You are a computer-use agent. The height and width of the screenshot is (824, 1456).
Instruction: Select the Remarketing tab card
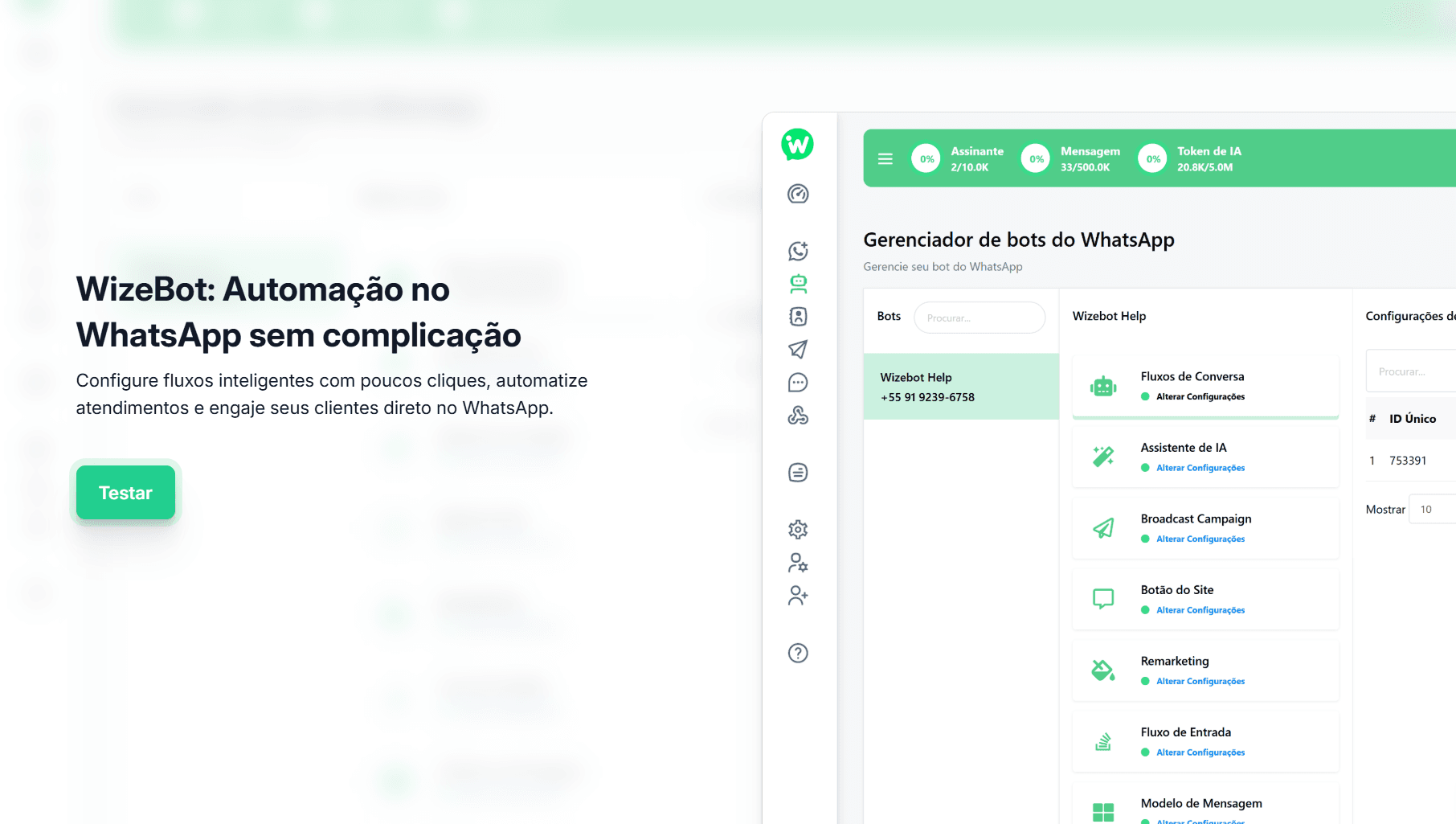tap(1205, 670)
